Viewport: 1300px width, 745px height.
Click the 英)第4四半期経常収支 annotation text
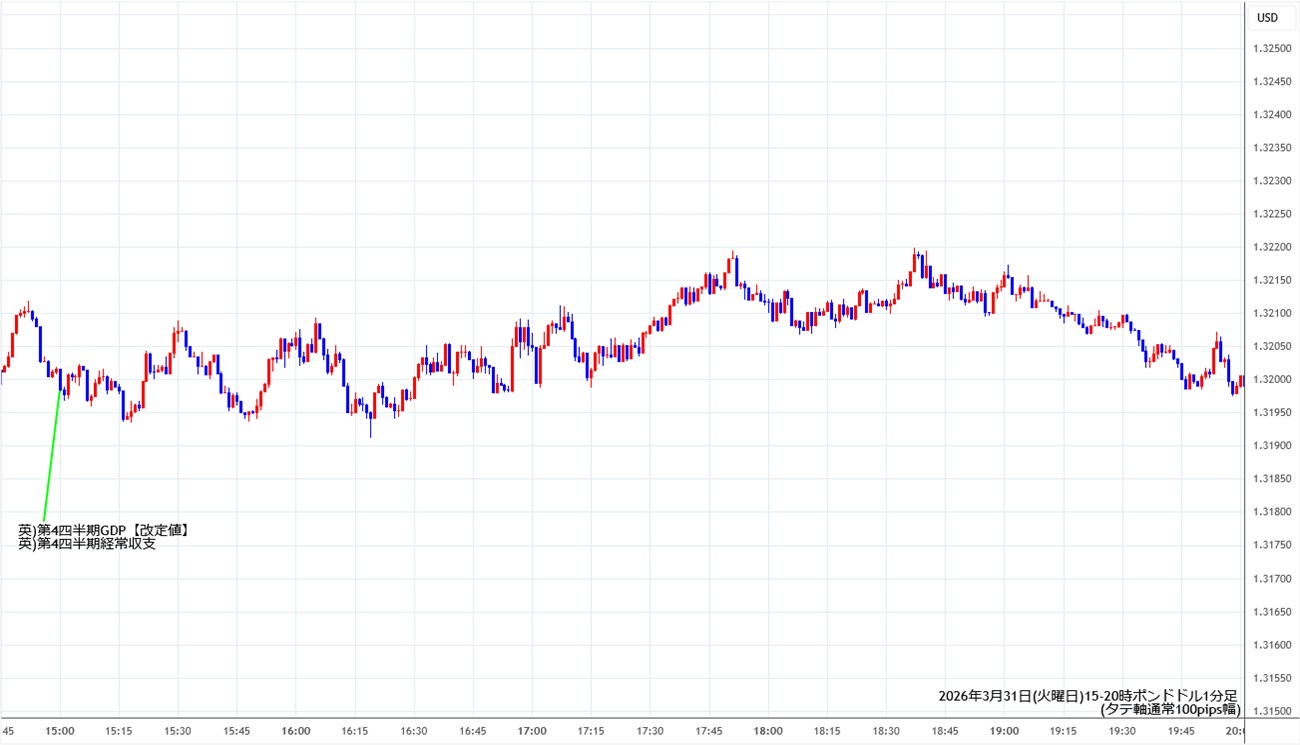87,544
